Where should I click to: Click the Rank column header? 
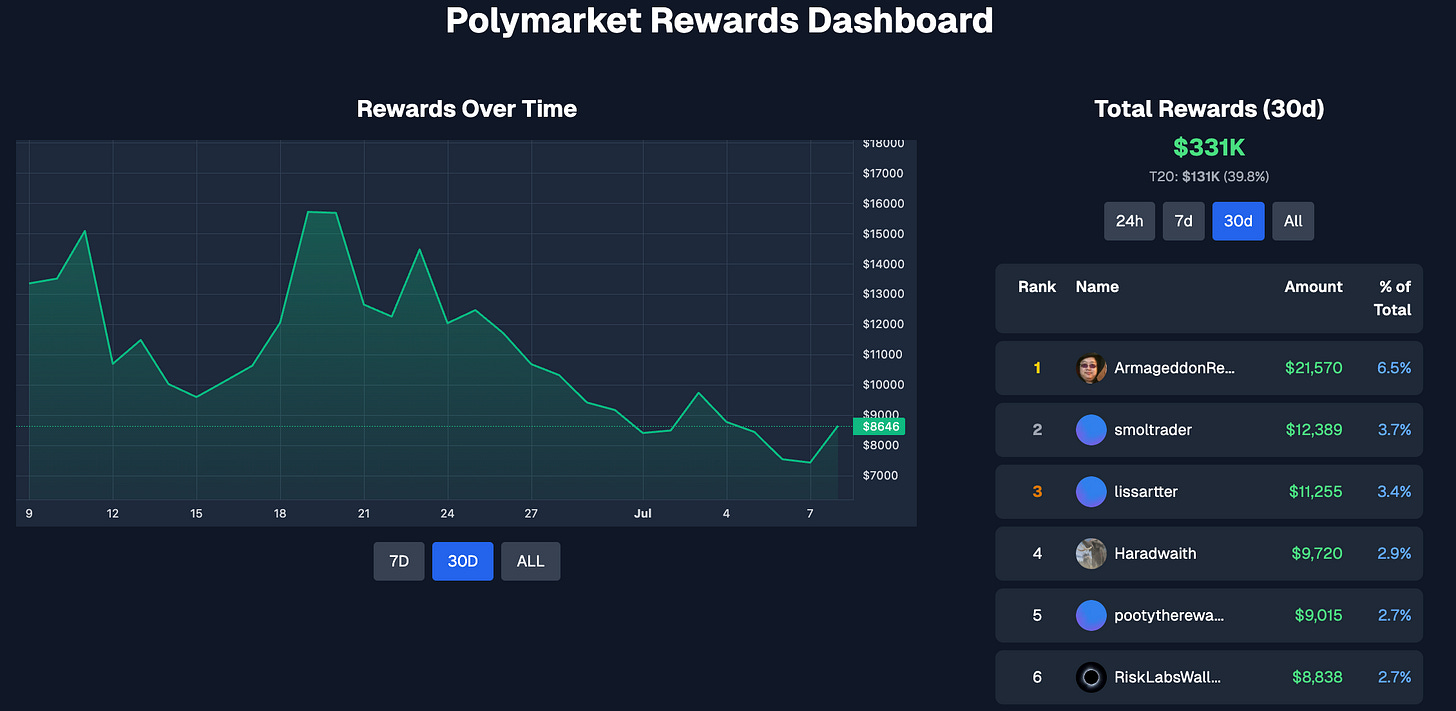(1037, 287)
